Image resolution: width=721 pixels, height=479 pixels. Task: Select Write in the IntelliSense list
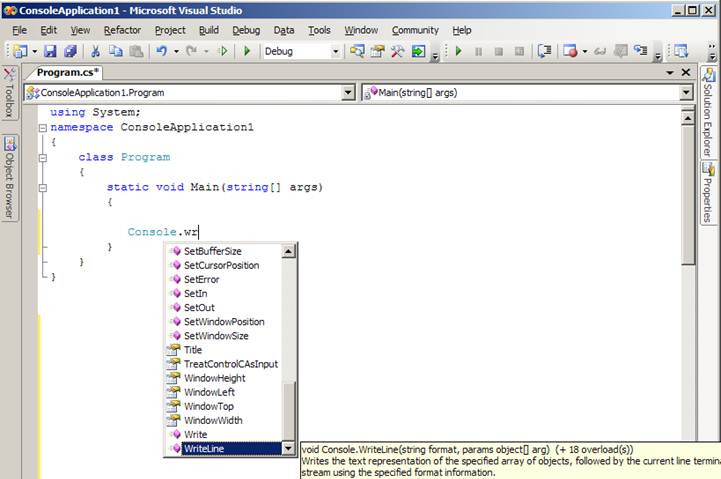coord(224,434)
